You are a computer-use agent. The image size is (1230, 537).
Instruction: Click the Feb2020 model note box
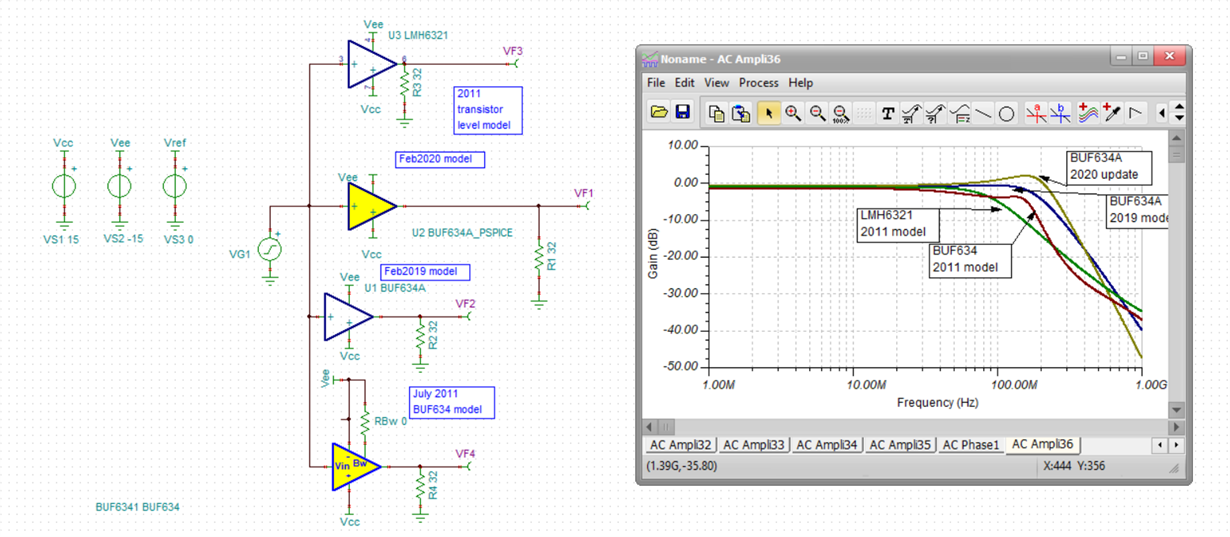tap(440, 159)
